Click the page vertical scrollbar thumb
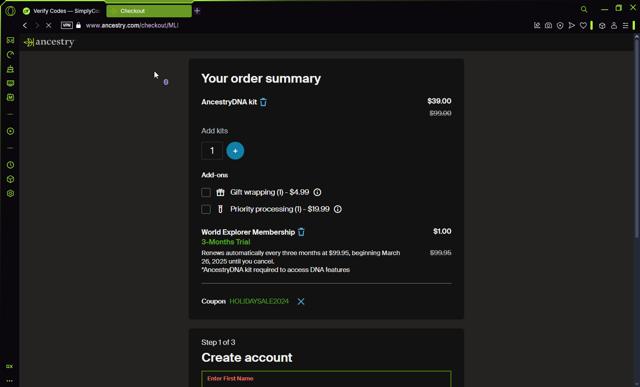Viewport: 640px width, 387px height. [636, 139]
